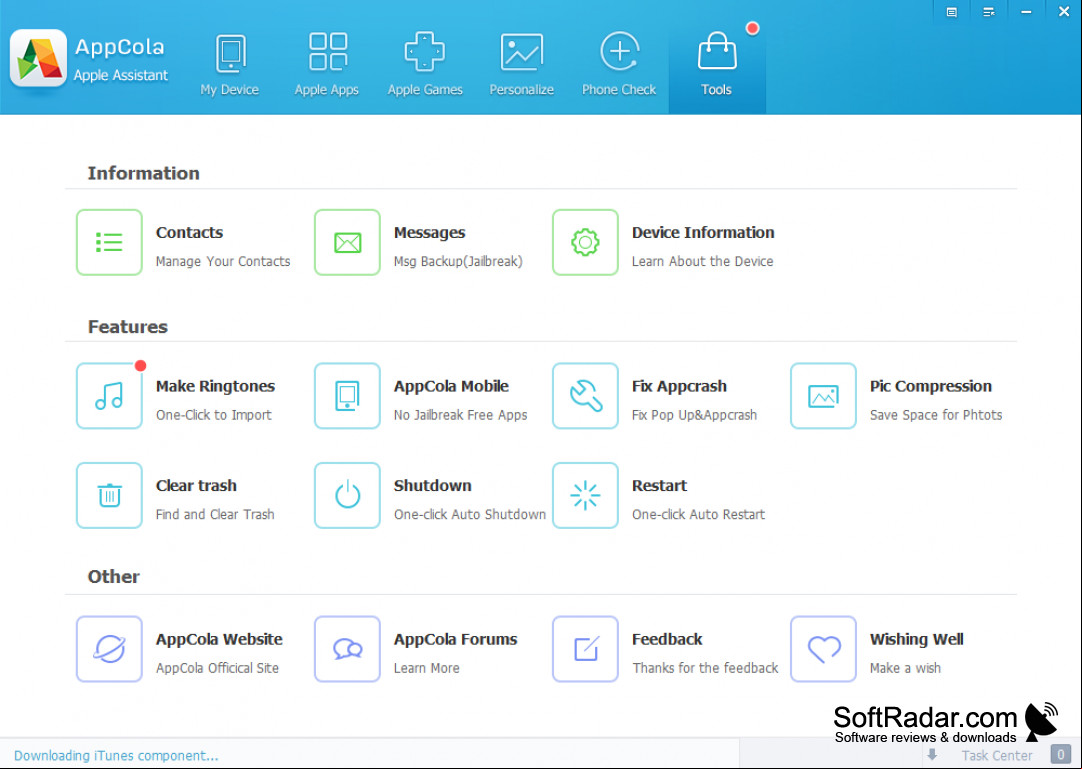
Task: Open the Device Information gear icon
Action: pyautogui.click(x=585, y=242)
